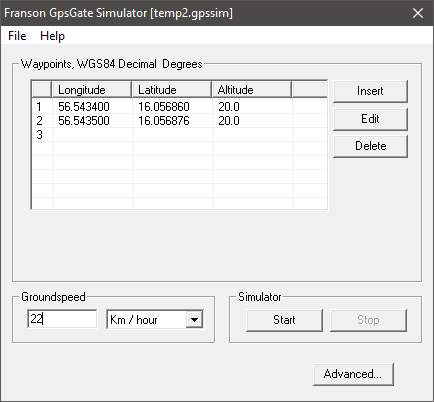Select waypoint row 2
This screenshot has height=402, width=434.
click(x=179, y=121)
